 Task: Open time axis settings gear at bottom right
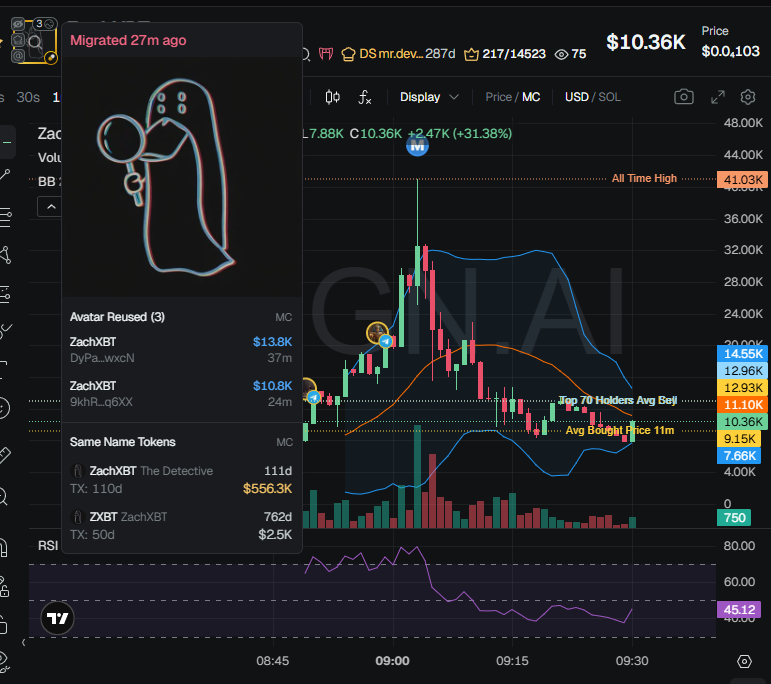tap(744, 661)
